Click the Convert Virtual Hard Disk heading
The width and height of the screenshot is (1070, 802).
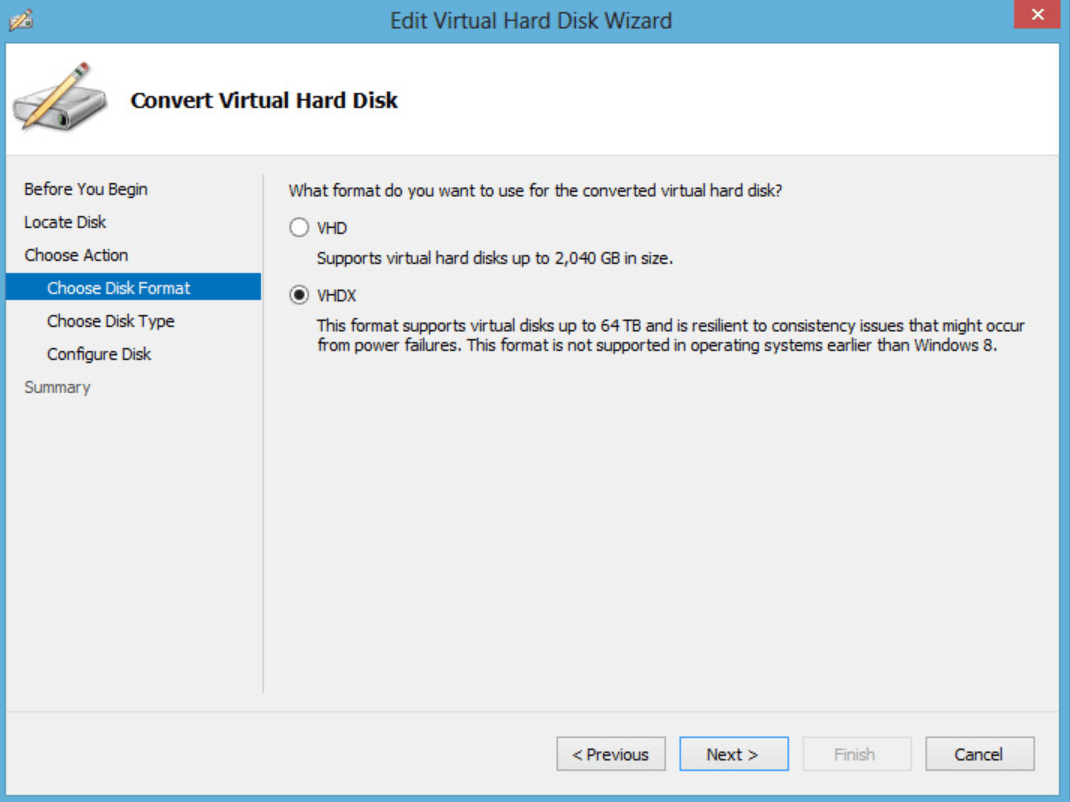point(264,100)
